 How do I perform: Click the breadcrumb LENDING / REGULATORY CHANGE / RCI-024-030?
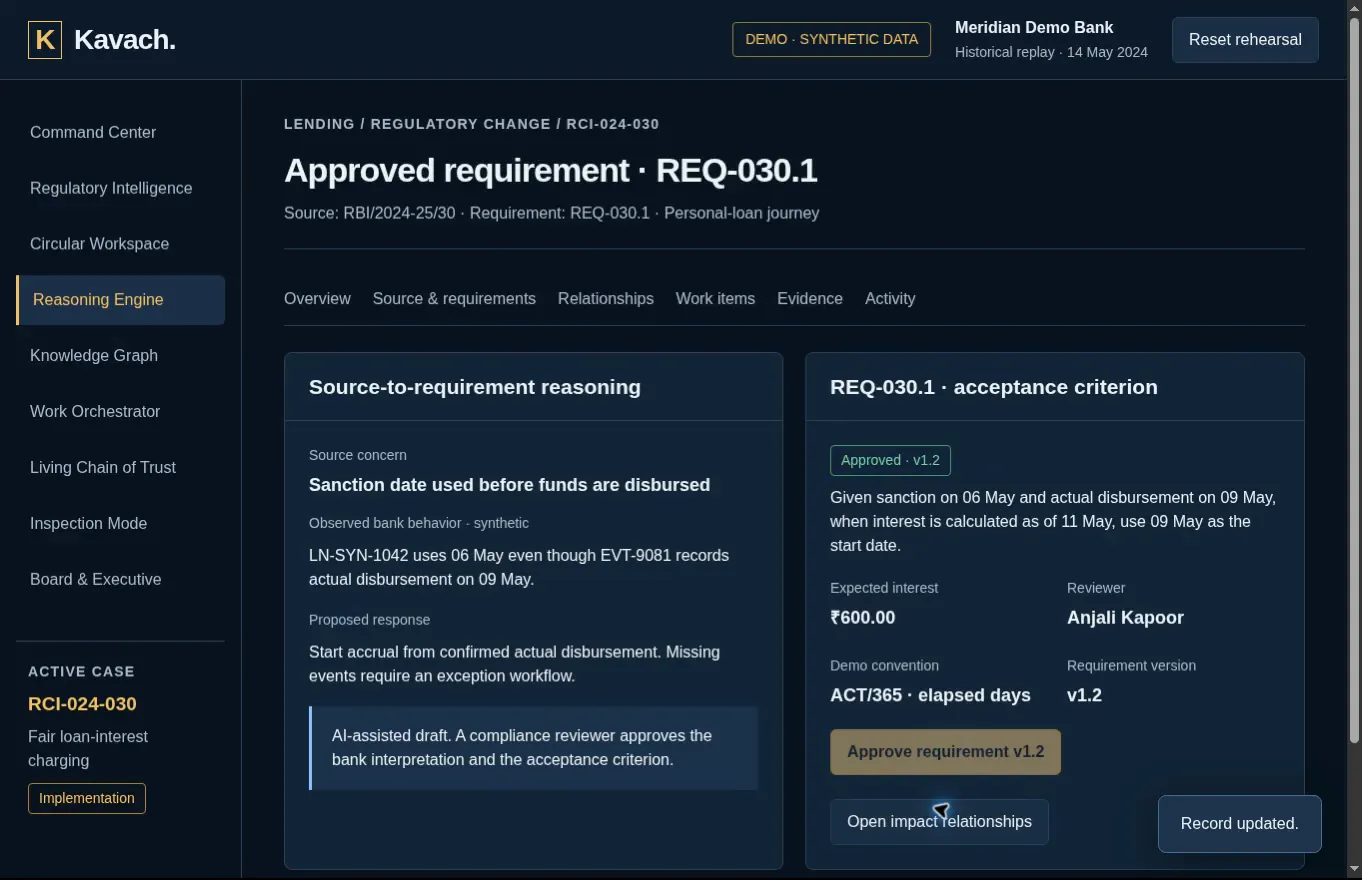tap(471, 124)
